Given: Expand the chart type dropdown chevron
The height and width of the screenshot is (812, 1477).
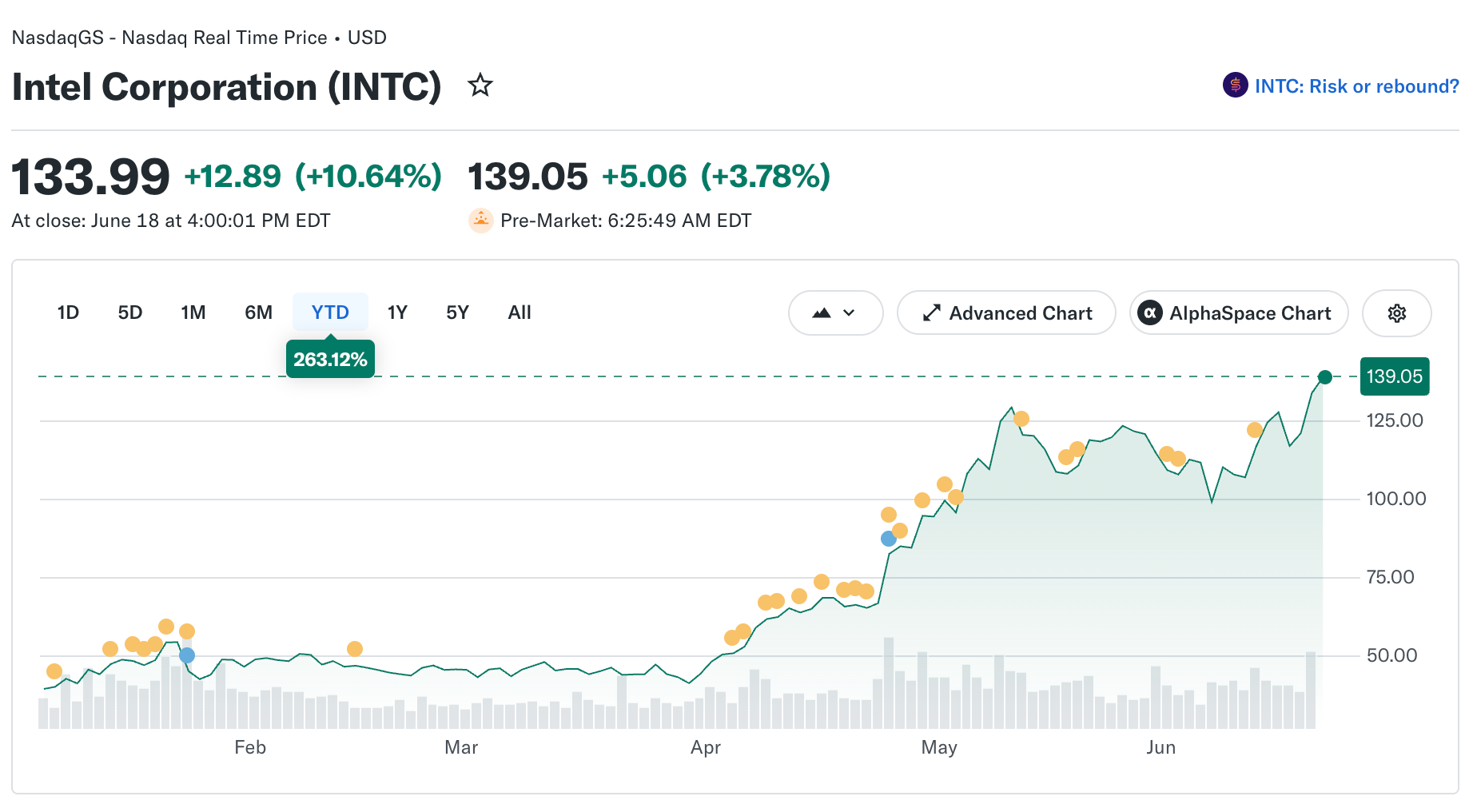Looking at the screenshot, I should tap(849, 313).
